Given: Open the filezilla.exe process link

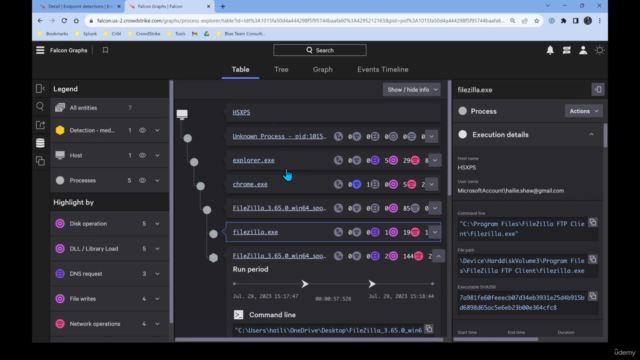Looking at the screenshot, I should (255, 232).
